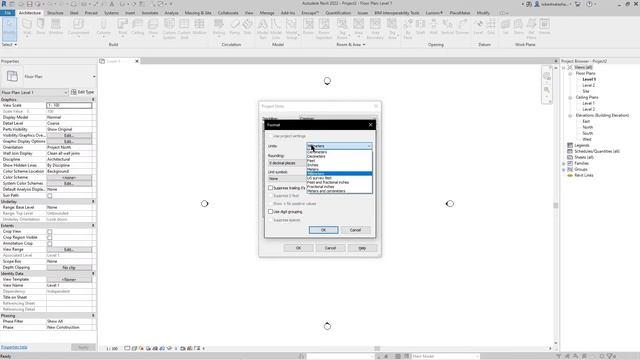The height and width of the screenshot is (360, 640).
Task: Choose US survey feet from the list
Action: tap(339, 178)
